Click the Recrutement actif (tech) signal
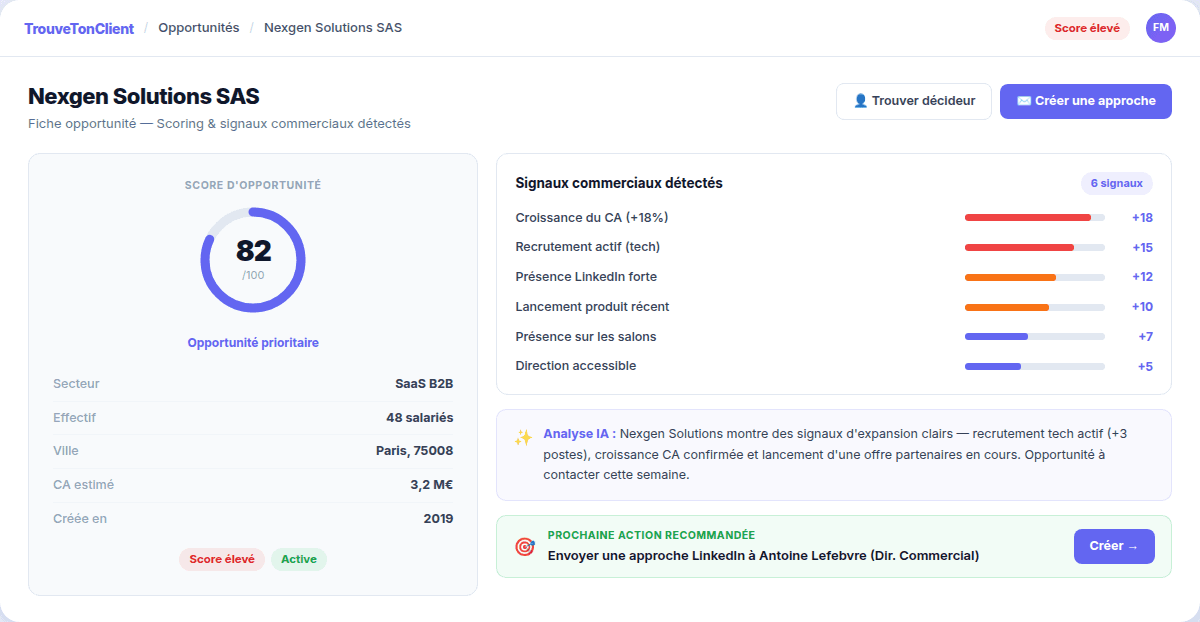This screenshot has width=1200, height=622. (x=588, y=247)
